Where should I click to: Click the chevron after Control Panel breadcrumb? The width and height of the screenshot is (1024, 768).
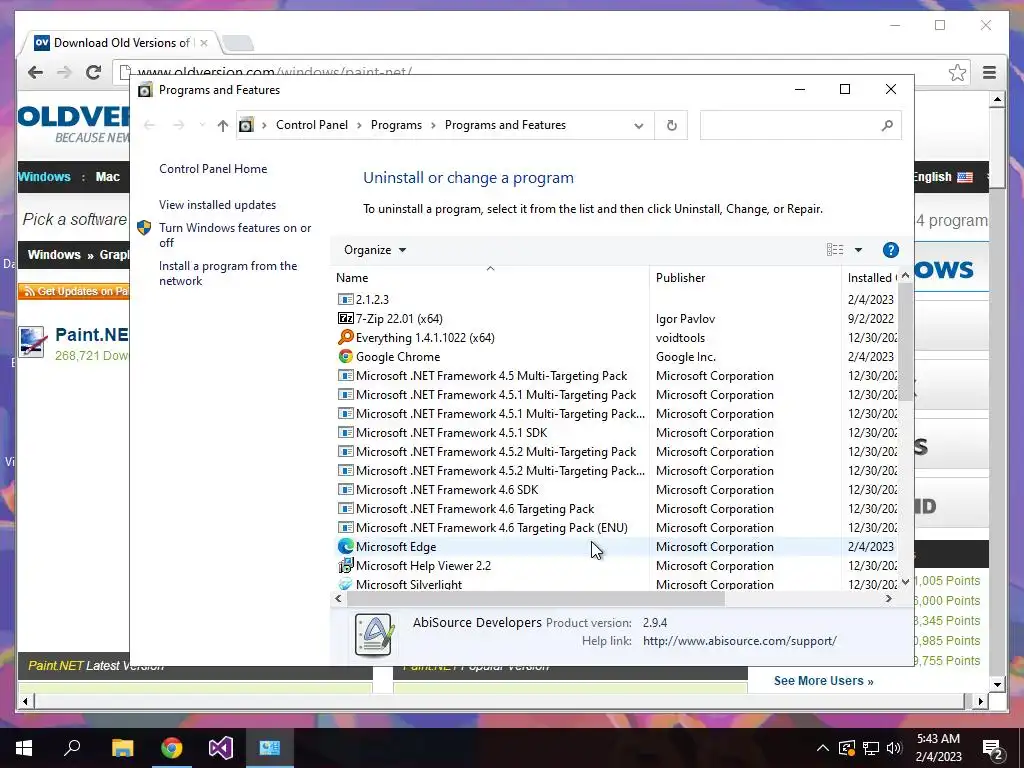tap(359, 125)
